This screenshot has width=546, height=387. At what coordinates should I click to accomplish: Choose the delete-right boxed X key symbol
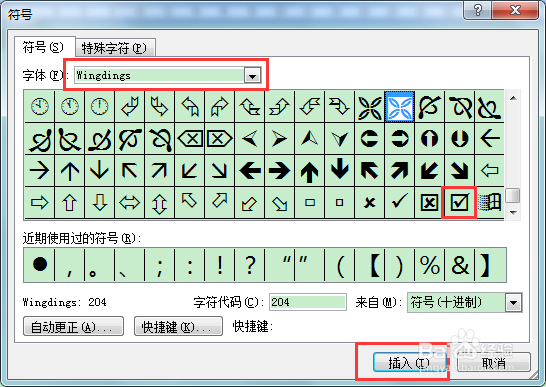(x=219, y=139)
